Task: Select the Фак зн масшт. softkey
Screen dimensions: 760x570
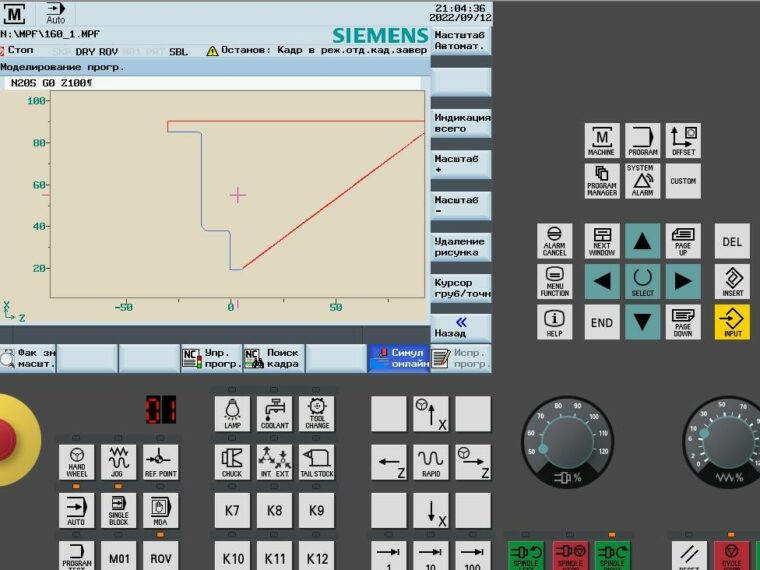Action: [28, 359]
